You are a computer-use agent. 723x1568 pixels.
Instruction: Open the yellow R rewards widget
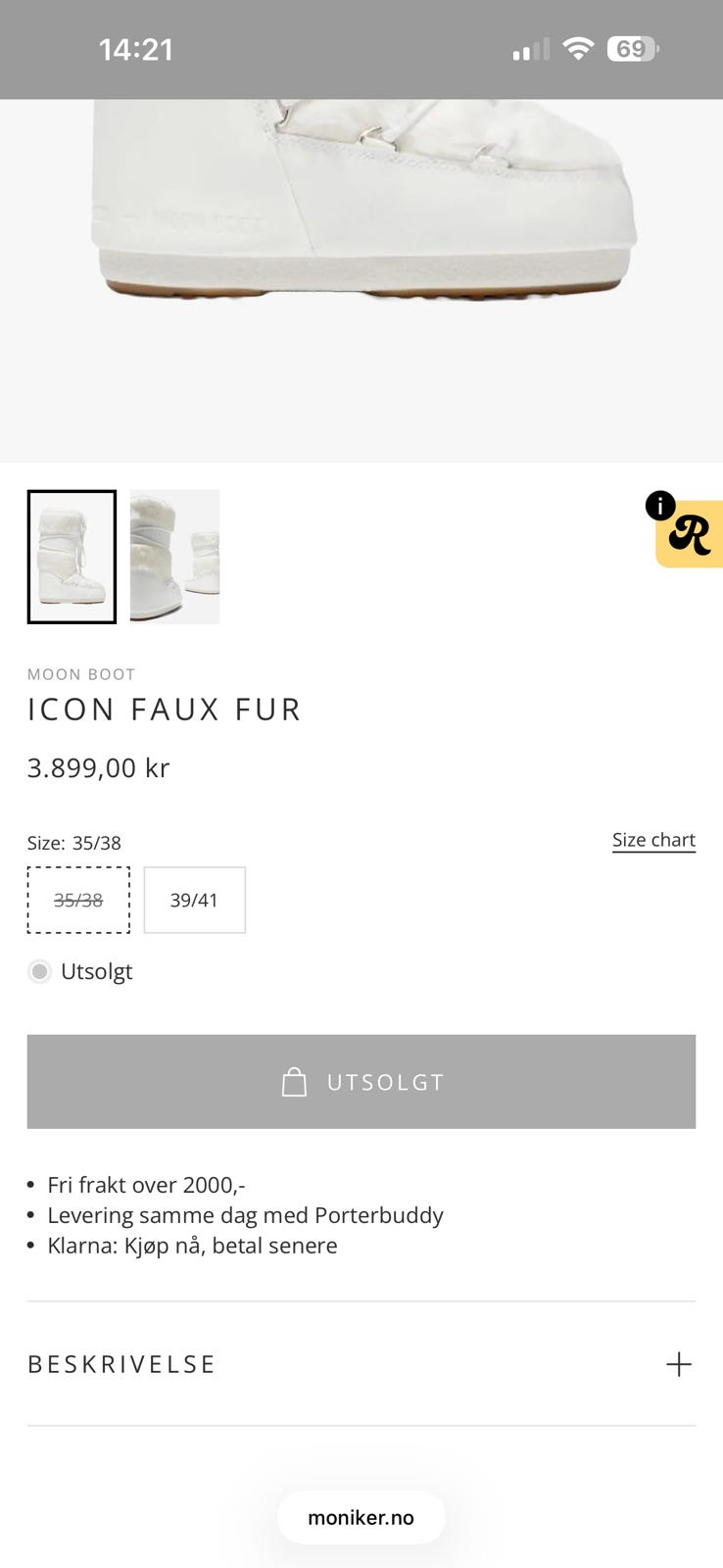(x=690, y=534)
